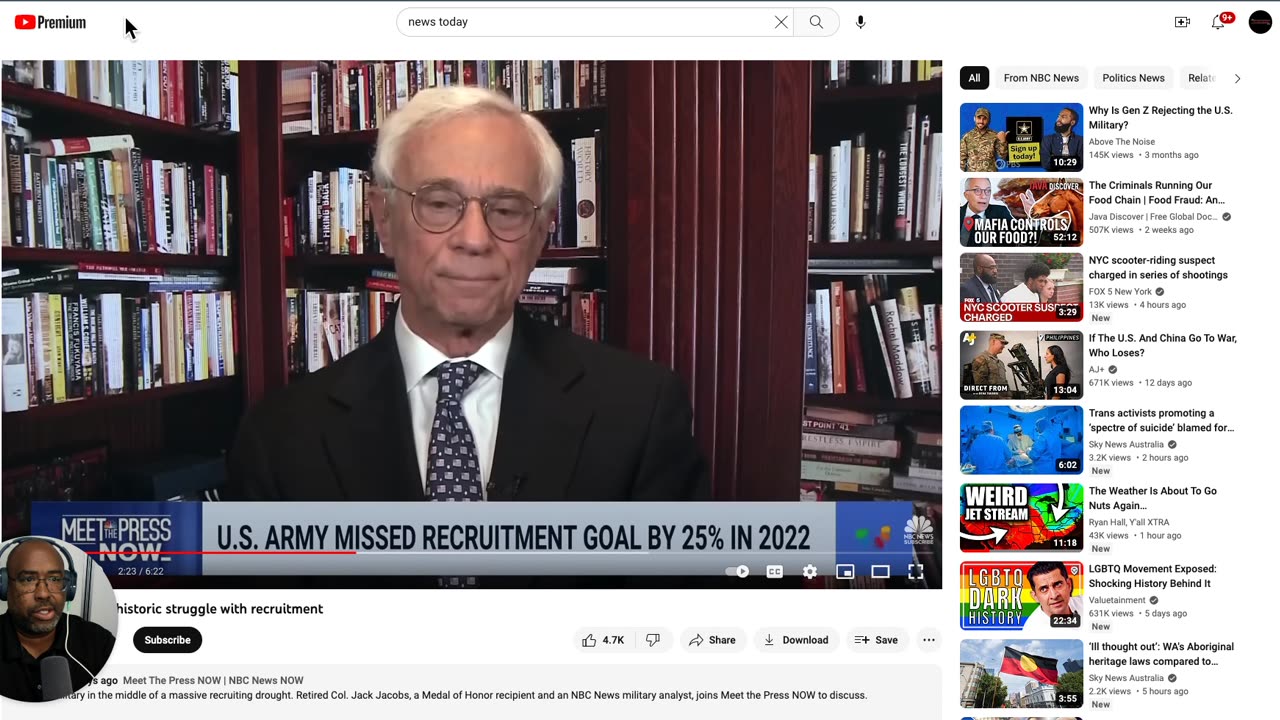Save video to a playlist

[875, 640]
